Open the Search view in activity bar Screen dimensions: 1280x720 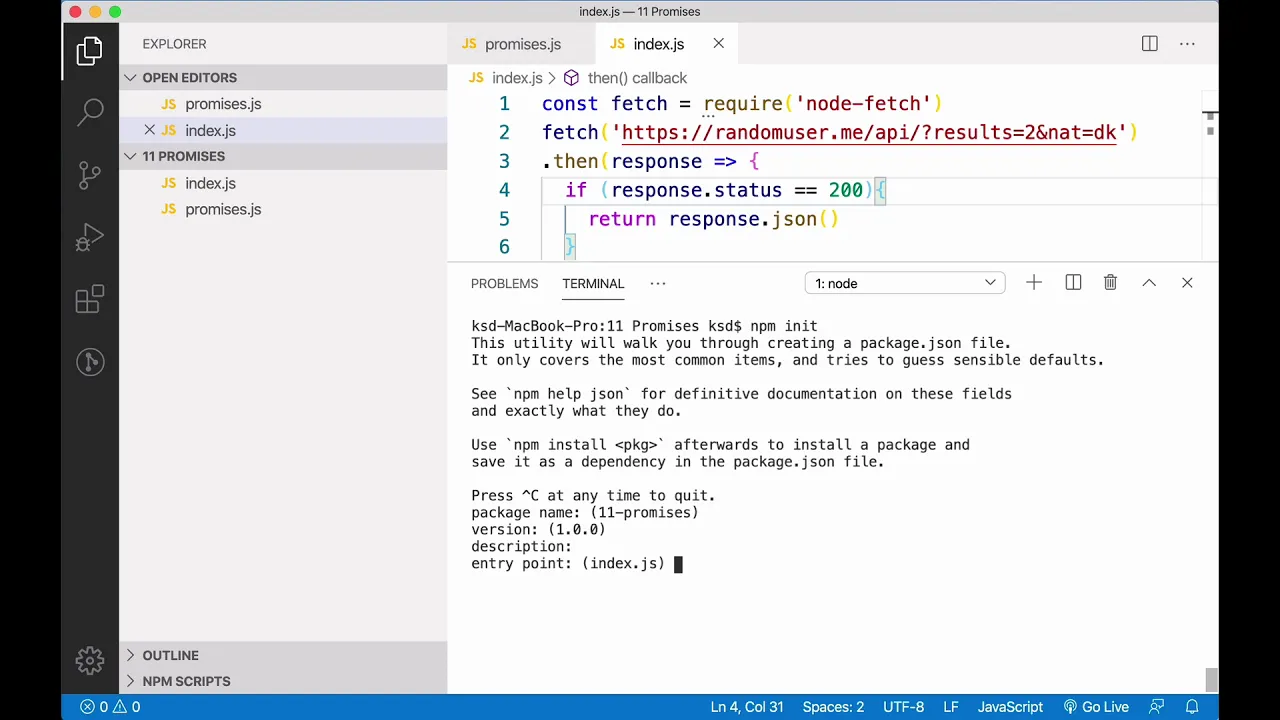[x=90, y=111]
